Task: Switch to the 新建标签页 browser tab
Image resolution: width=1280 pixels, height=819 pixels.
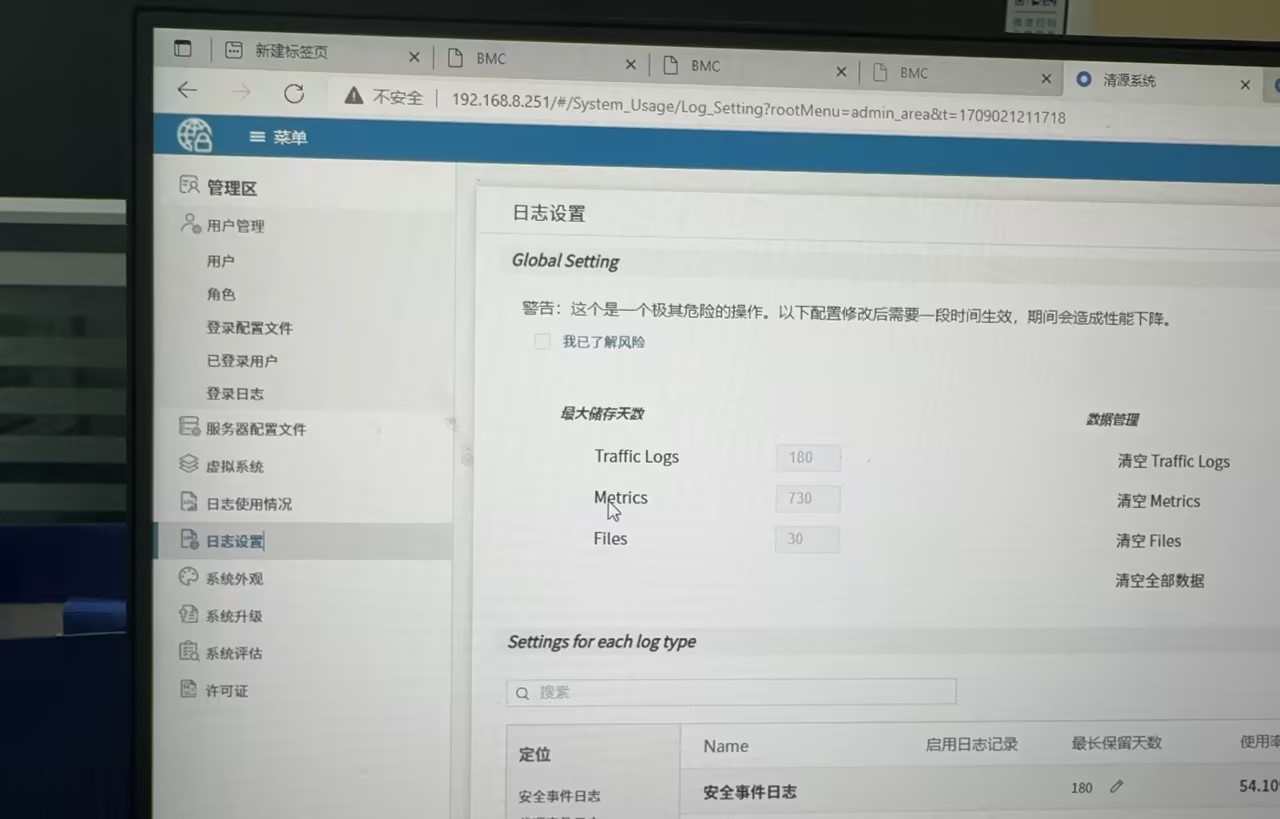Action: point(290,52)
